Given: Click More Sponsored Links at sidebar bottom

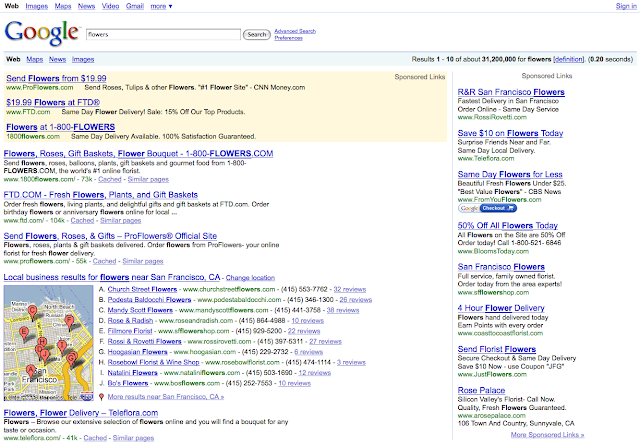Looking at the screenshot, I should [547, 435].
